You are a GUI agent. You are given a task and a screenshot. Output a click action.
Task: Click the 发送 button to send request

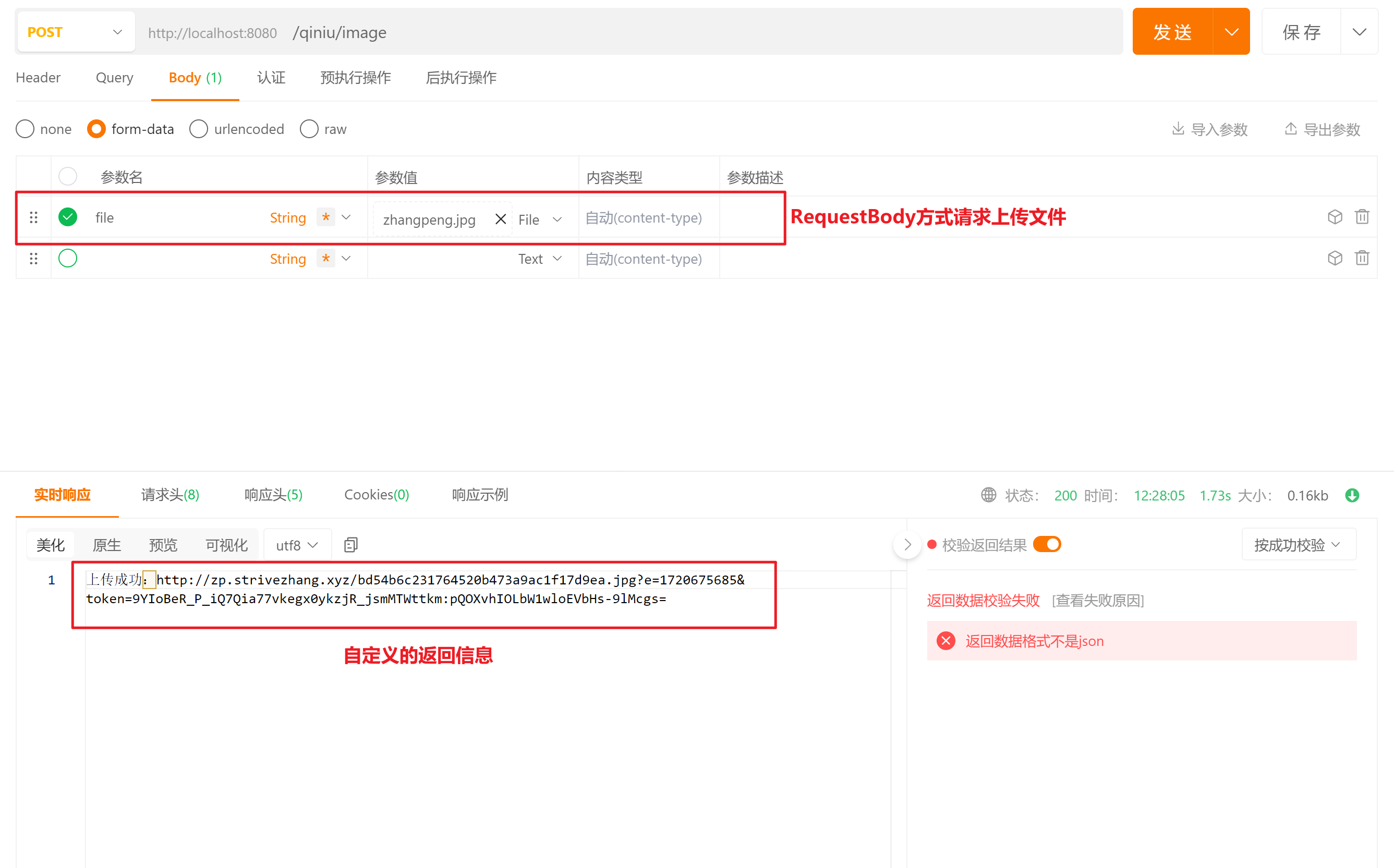click(x=1175, y=31)
